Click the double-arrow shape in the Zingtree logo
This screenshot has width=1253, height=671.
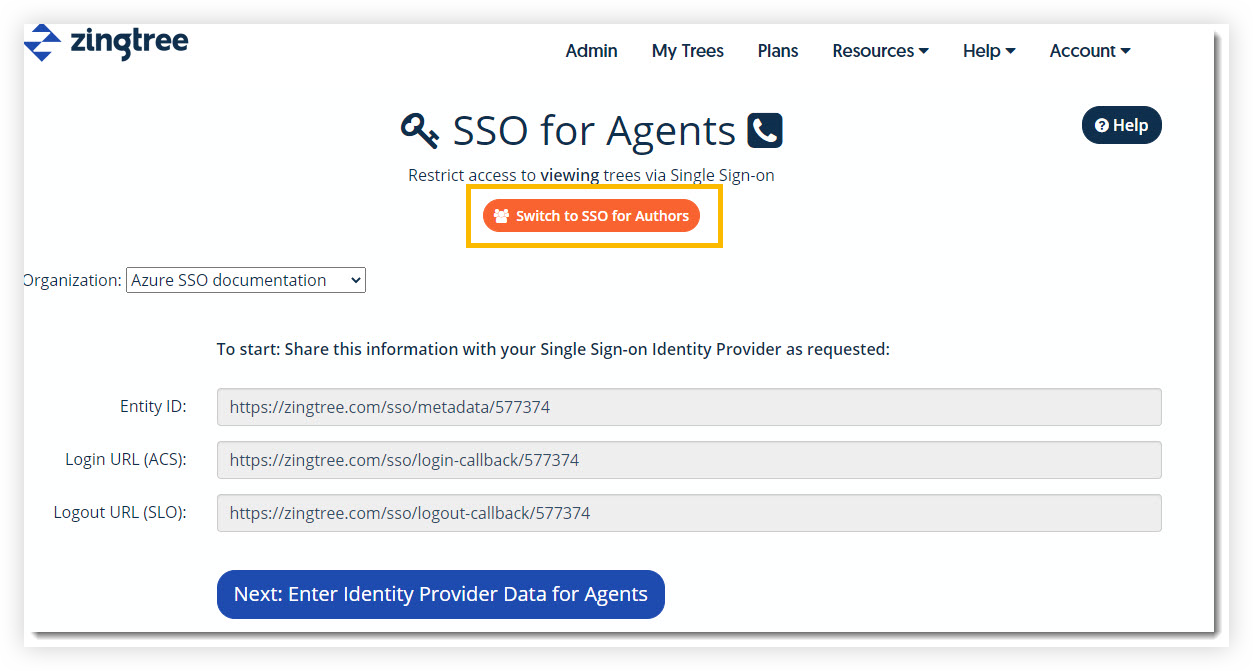tap(42, 42)
